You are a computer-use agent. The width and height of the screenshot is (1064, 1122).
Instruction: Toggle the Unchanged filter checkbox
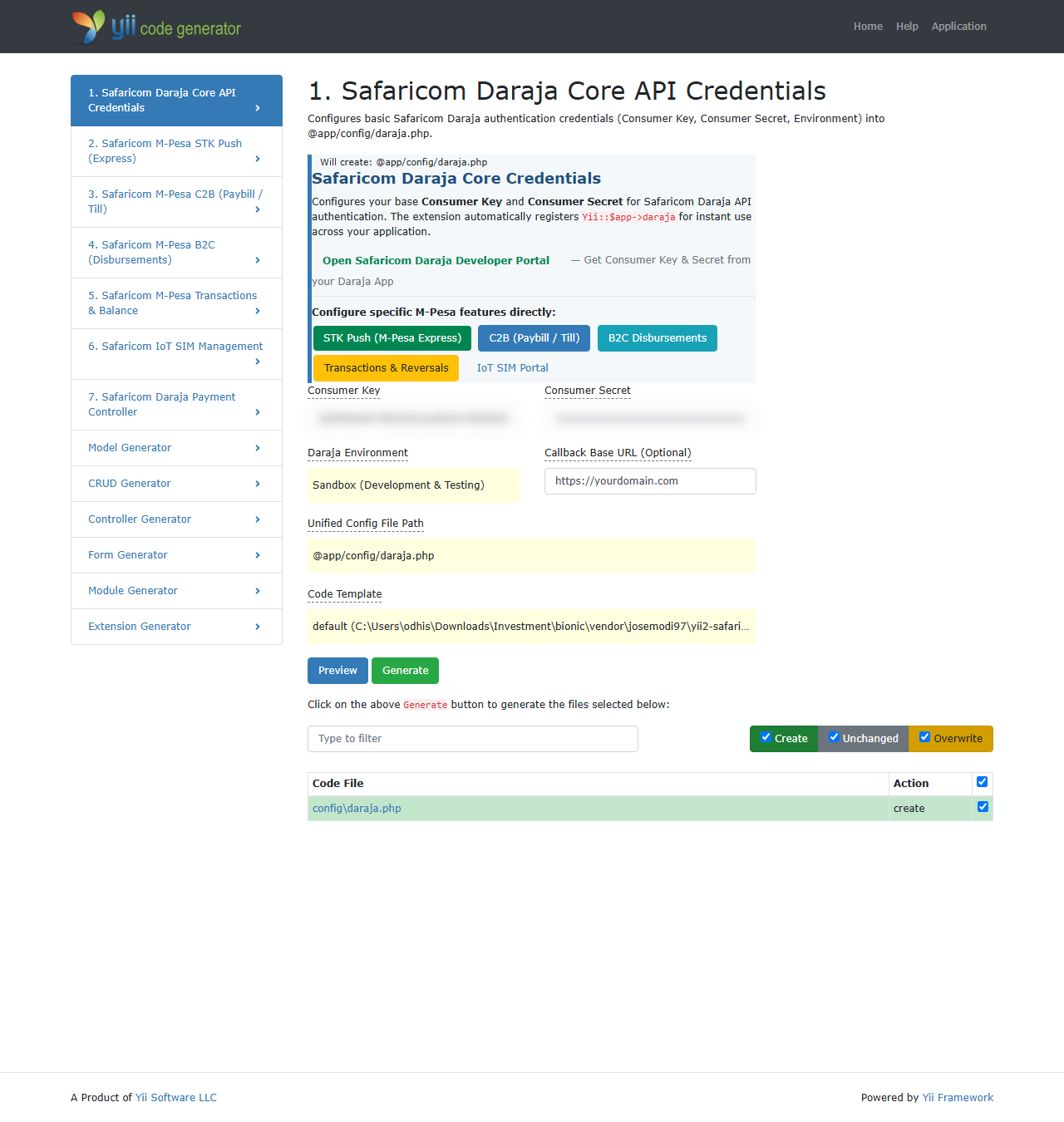[835, 737]
